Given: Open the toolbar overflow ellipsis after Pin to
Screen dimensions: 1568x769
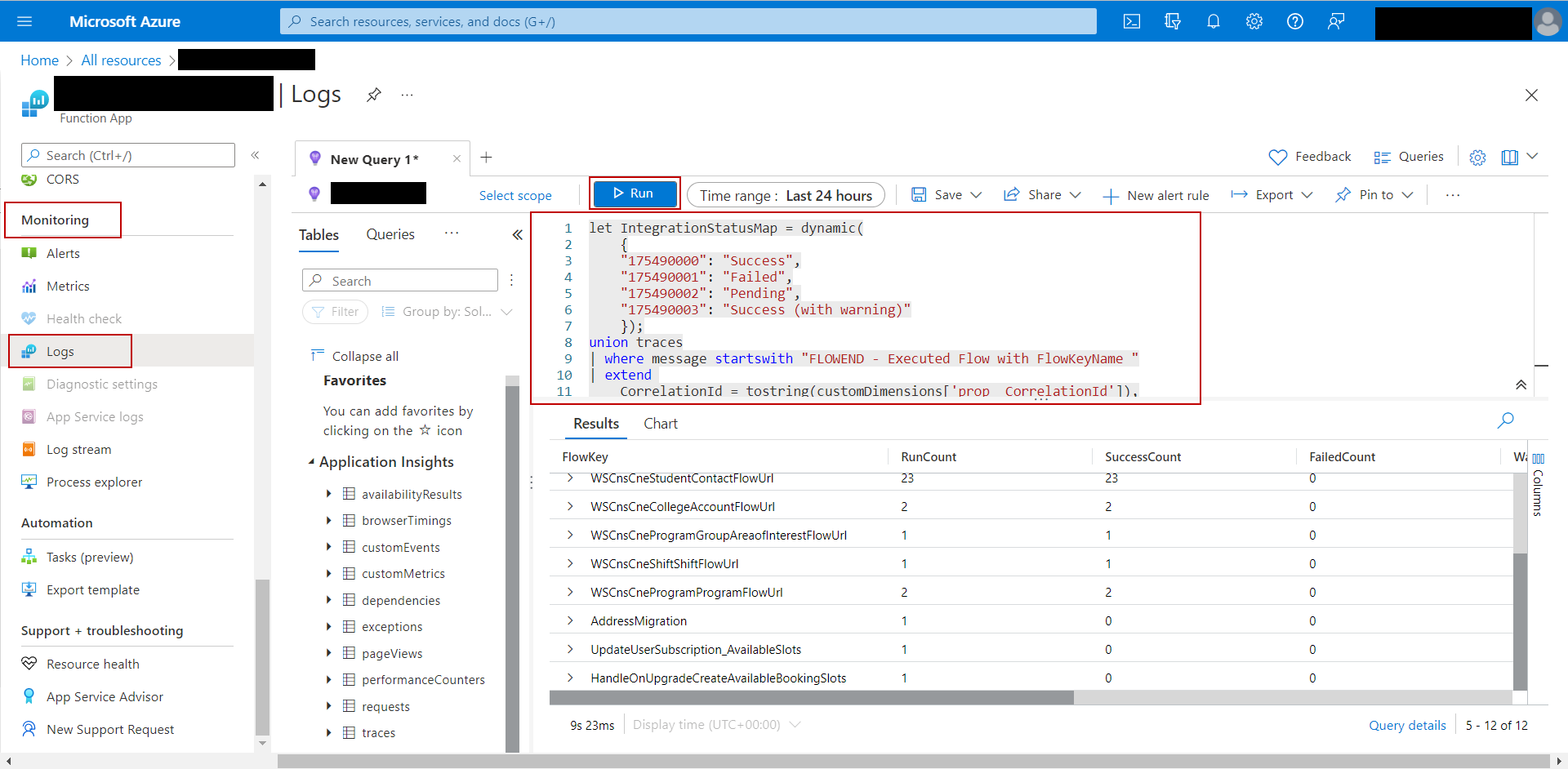Looking at the screenshot, I should 1452,195.
